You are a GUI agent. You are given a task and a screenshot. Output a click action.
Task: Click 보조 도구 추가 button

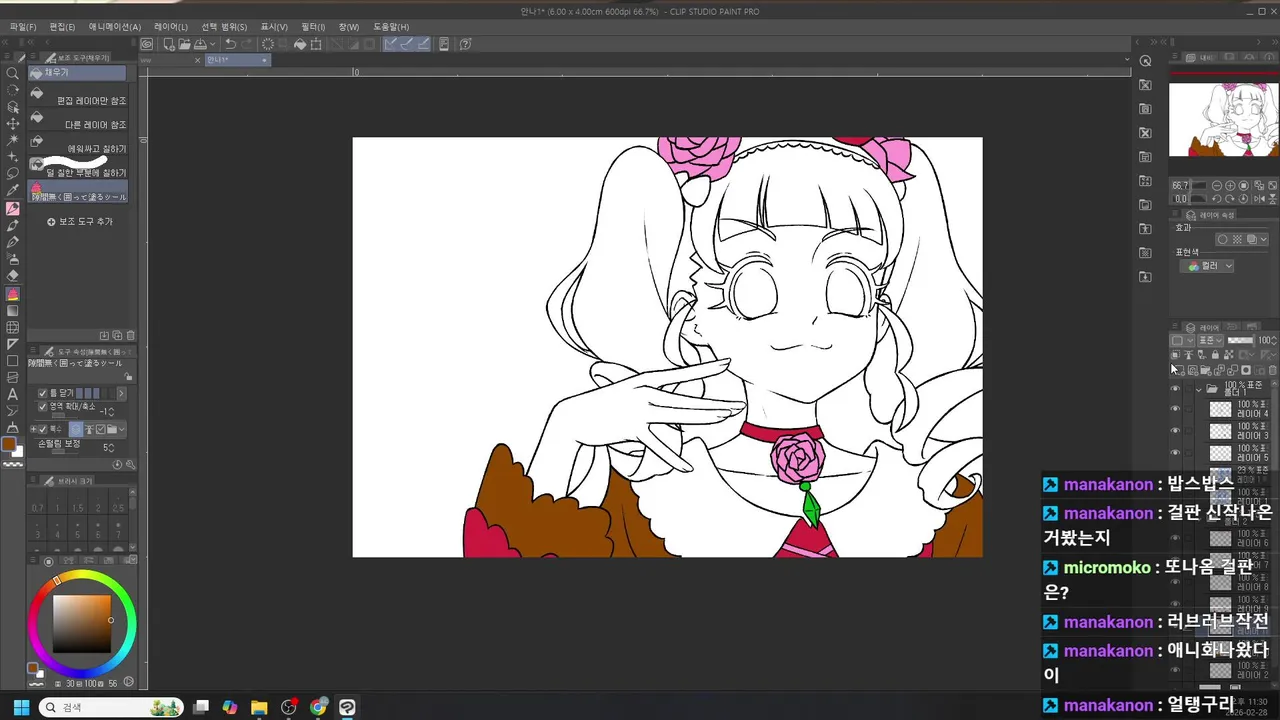click(80, 221)
